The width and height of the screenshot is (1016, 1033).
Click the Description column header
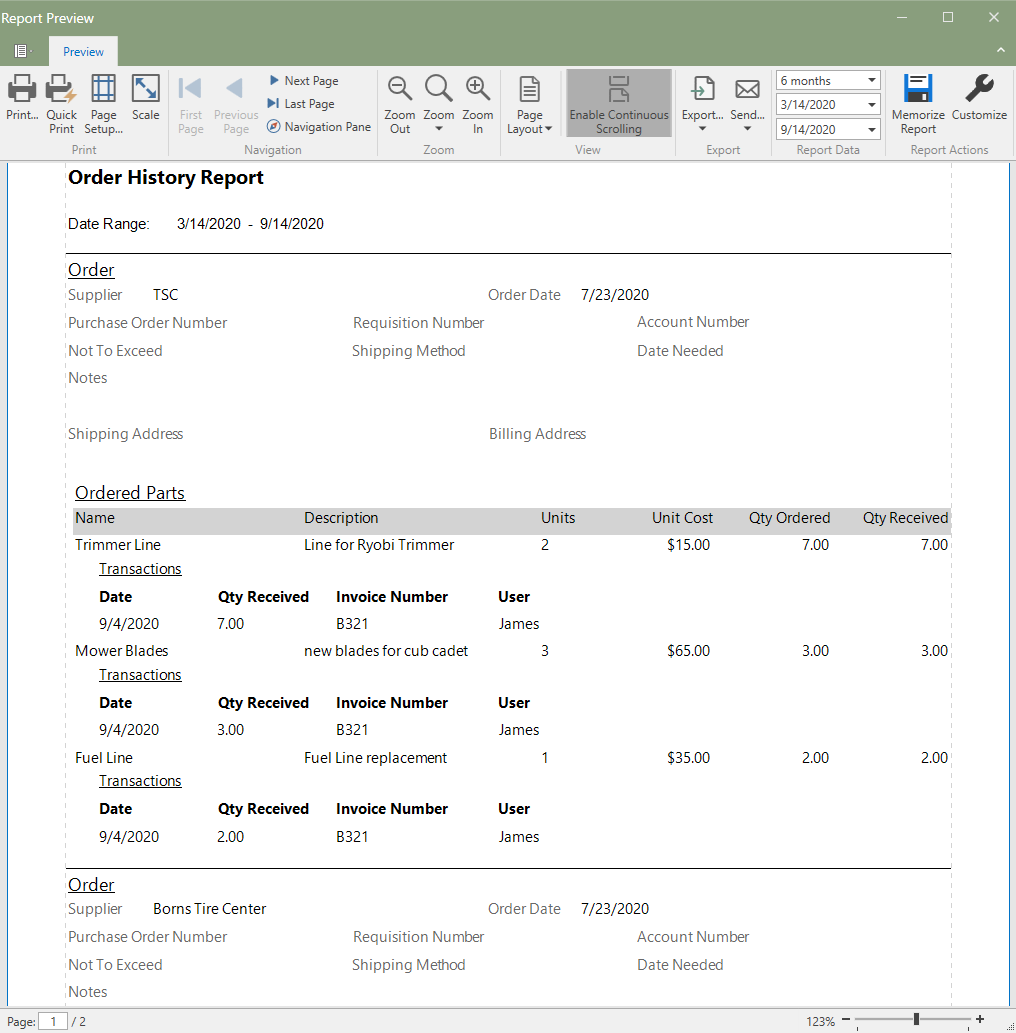341,518
